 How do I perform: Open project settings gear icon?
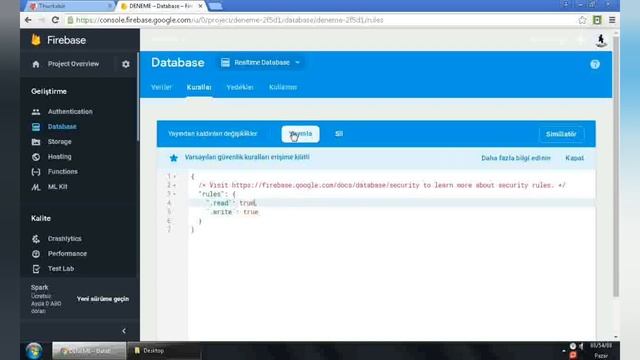(x=126, y=64)
